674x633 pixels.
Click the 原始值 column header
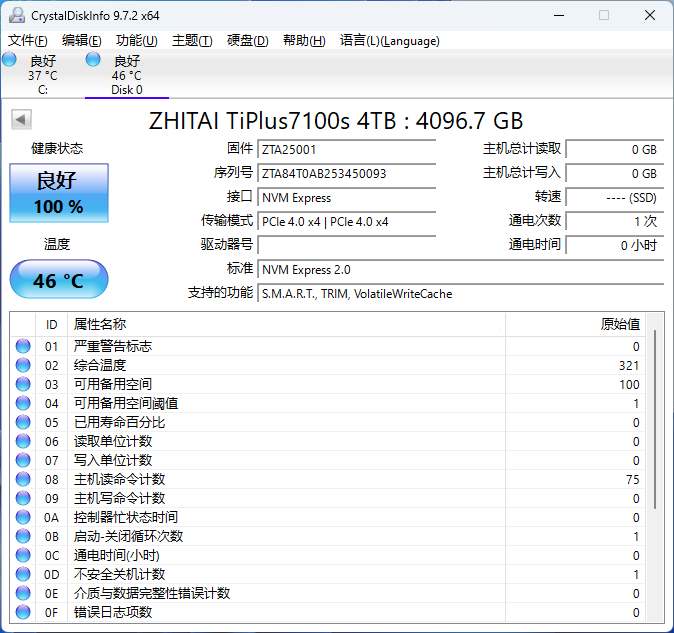point(575,324)
